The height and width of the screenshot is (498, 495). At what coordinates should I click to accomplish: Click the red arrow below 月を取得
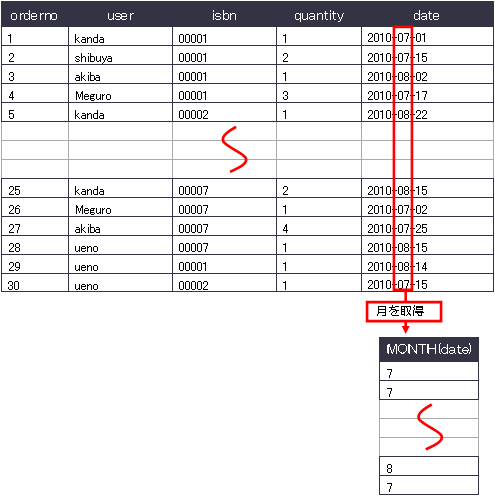click(405, 328)
